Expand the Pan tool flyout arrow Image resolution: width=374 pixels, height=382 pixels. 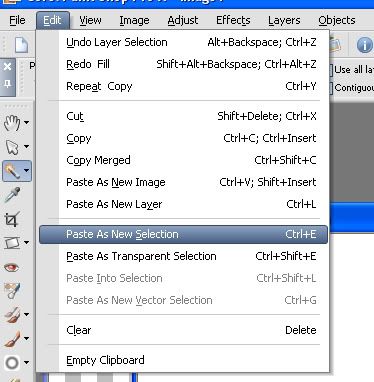pyautogui.click(x=26, y=123)
